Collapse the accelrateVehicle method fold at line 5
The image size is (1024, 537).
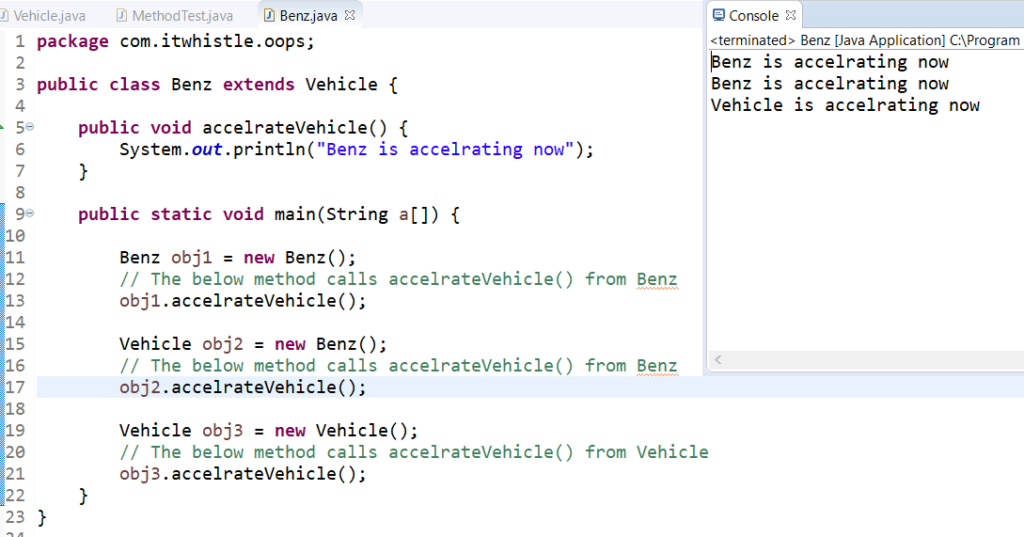(x=29, y=128)
